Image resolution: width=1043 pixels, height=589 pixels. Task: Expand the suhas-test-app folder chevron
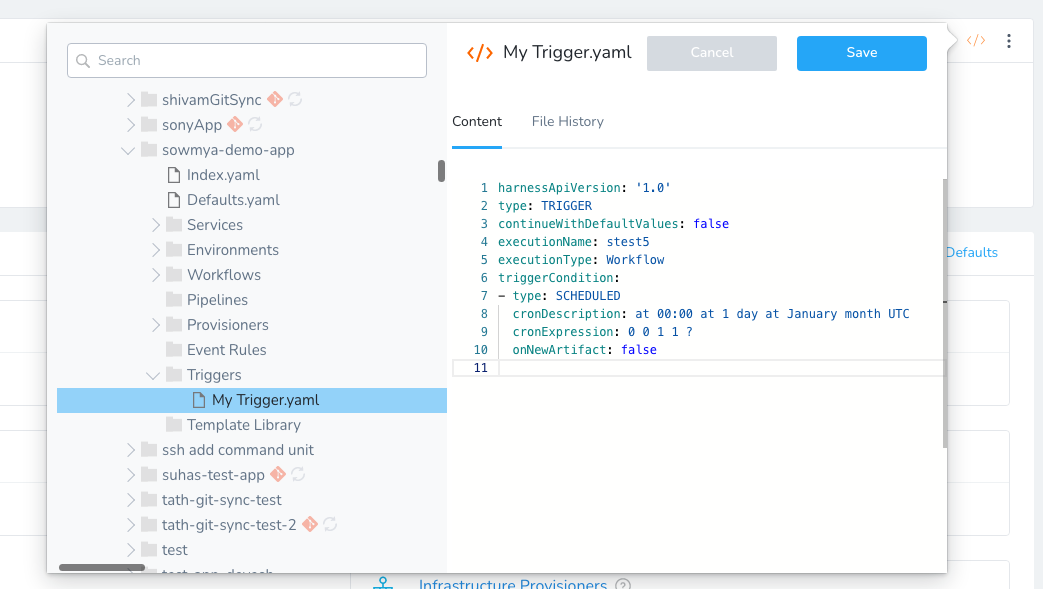pyautogui.click(x=130, y=475)
